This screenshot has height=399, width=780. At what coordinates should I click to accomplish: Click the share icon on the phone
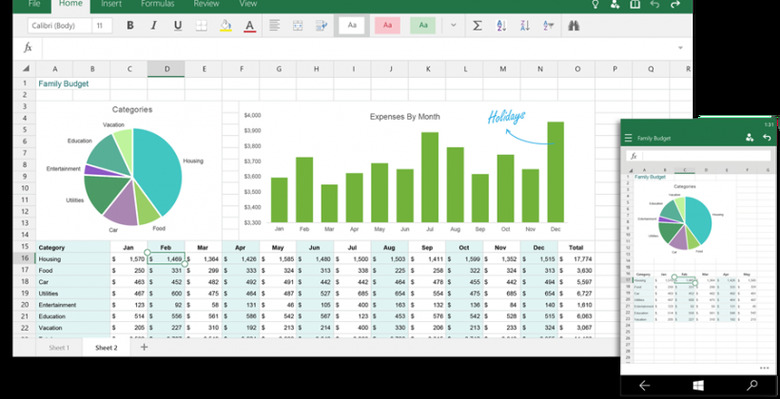(750, 138)
